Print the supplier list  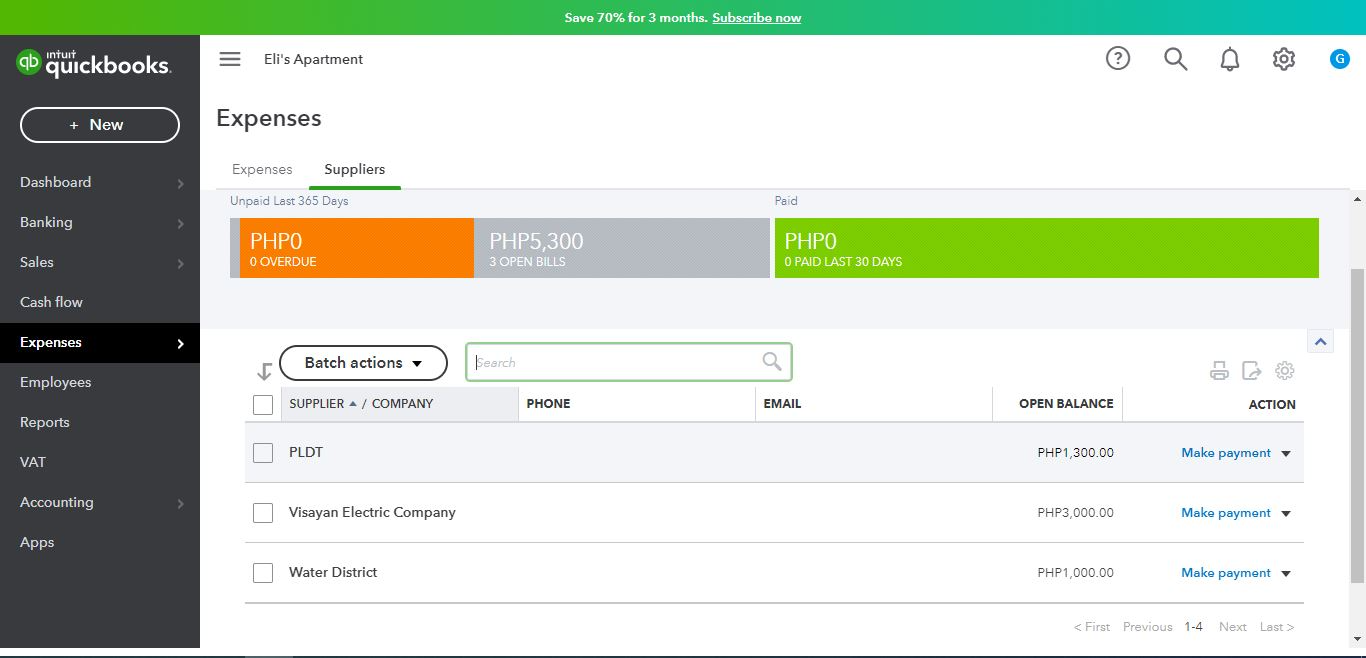(1219, 371)
